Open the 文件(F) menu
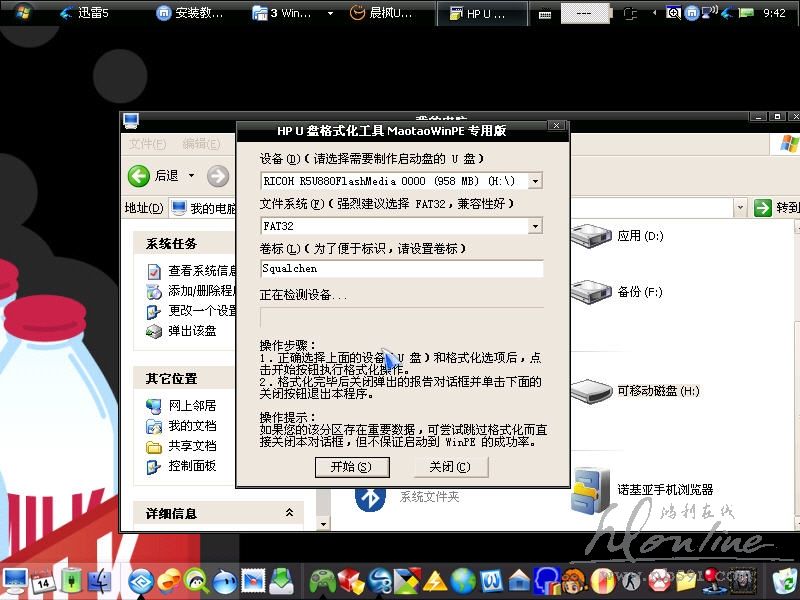The image size is (800, 600). pos(147,144)
